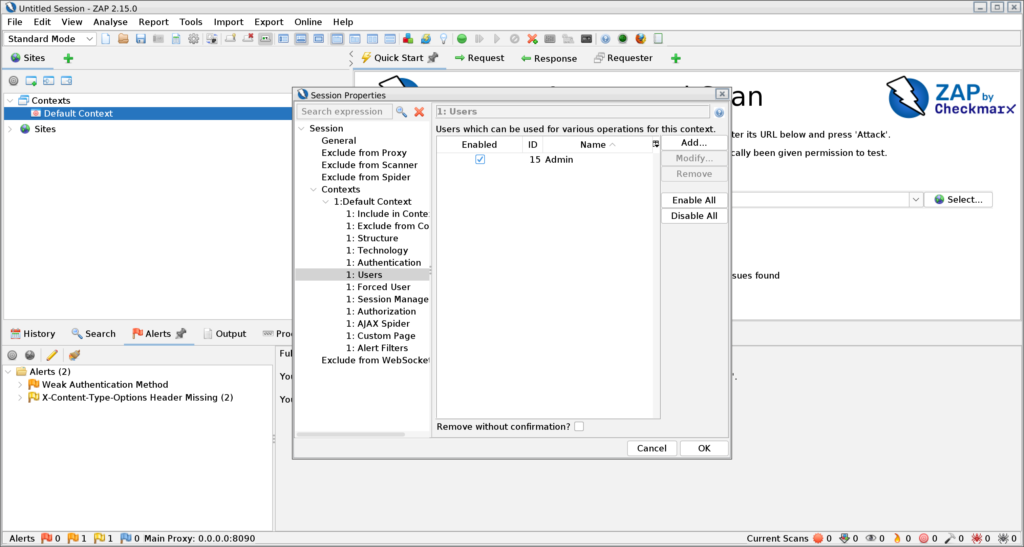Click the red X break-points toolbar icon
Viewport: 1024px width, 547px height.
pos(532,39)
